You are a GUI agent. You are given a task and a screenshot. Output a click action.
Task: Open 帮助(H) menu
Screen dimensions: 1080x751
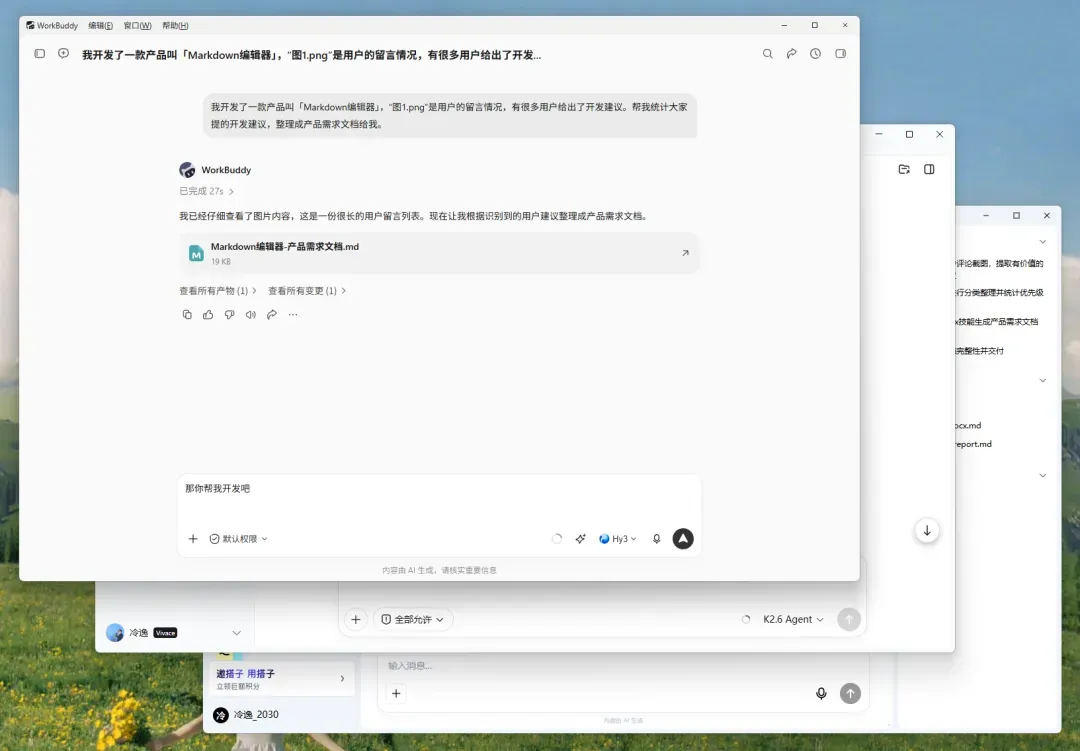[175, 25]
